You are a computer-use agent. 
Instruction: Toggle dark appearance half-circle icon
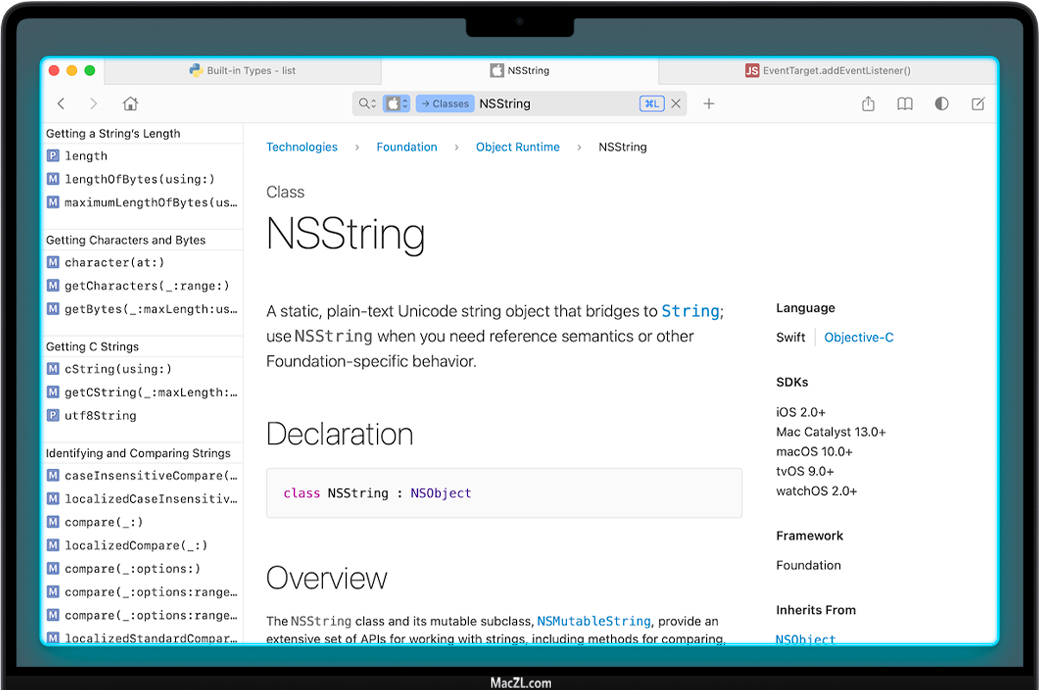coord(941,104)
